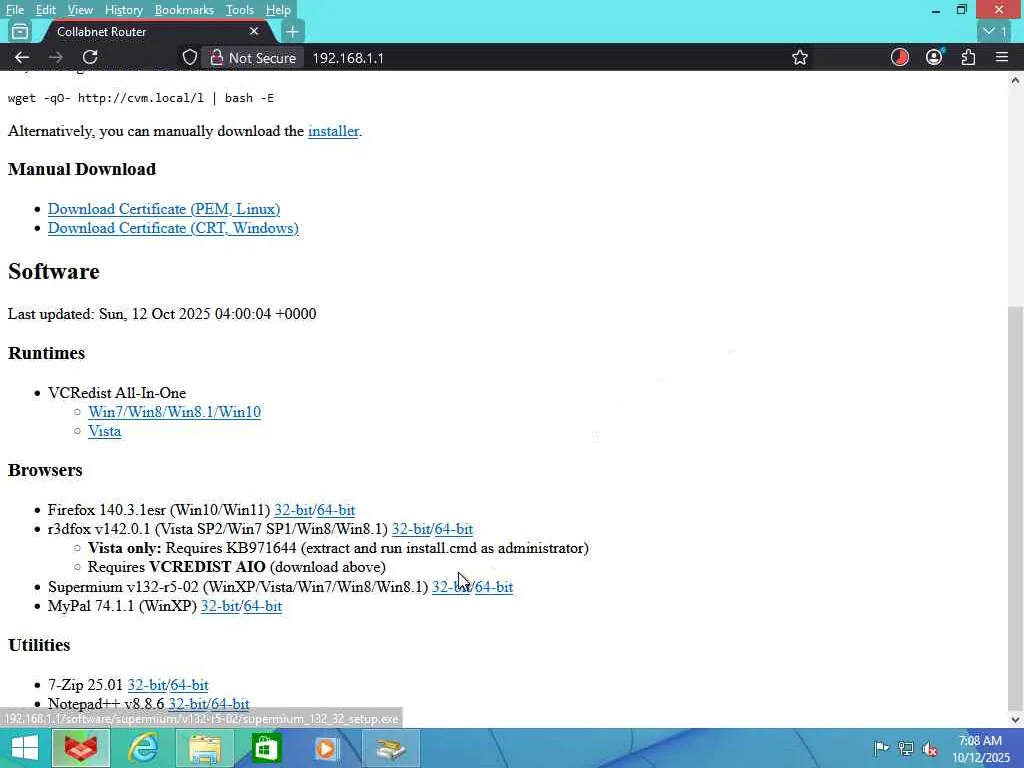Download r3dfox v142.0.1 64-bit
The height and width of the screenshot is (768, 1024).
[454, 529]
